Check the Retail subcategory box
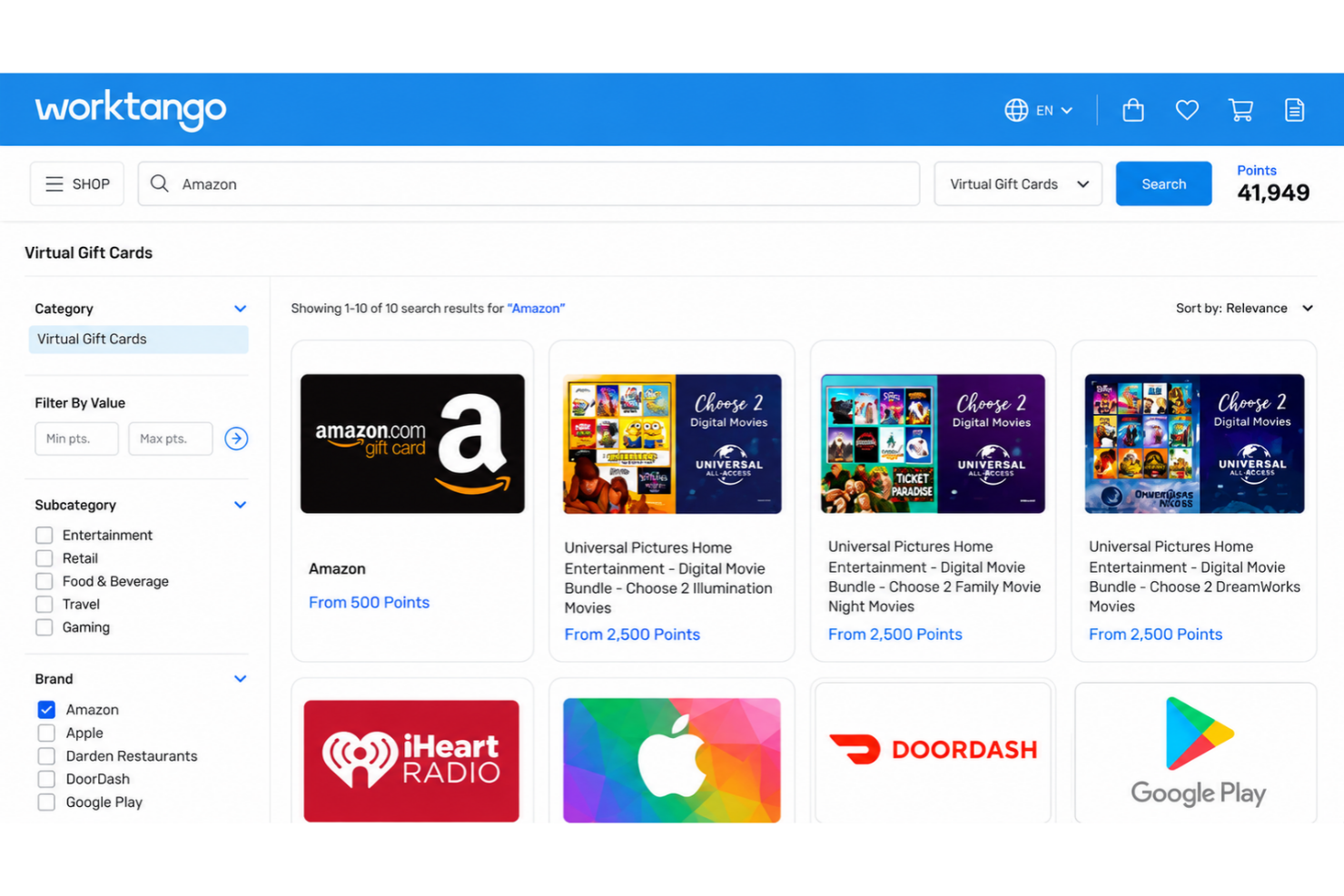Viewport: 1344px width, 896px height. click(44, 558)
